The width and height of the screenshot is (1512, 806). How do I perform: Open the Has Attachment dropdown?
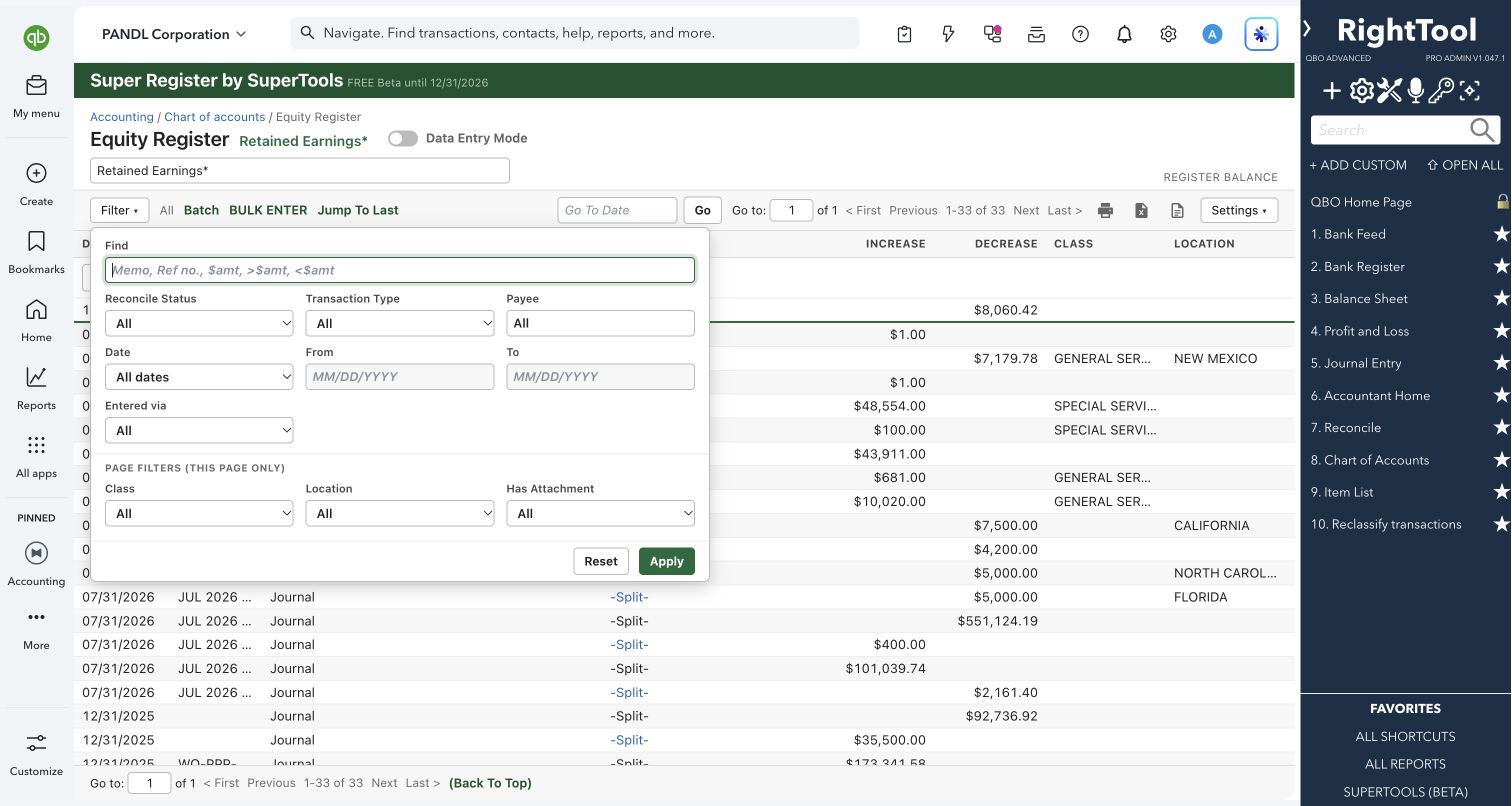point(601,513)
